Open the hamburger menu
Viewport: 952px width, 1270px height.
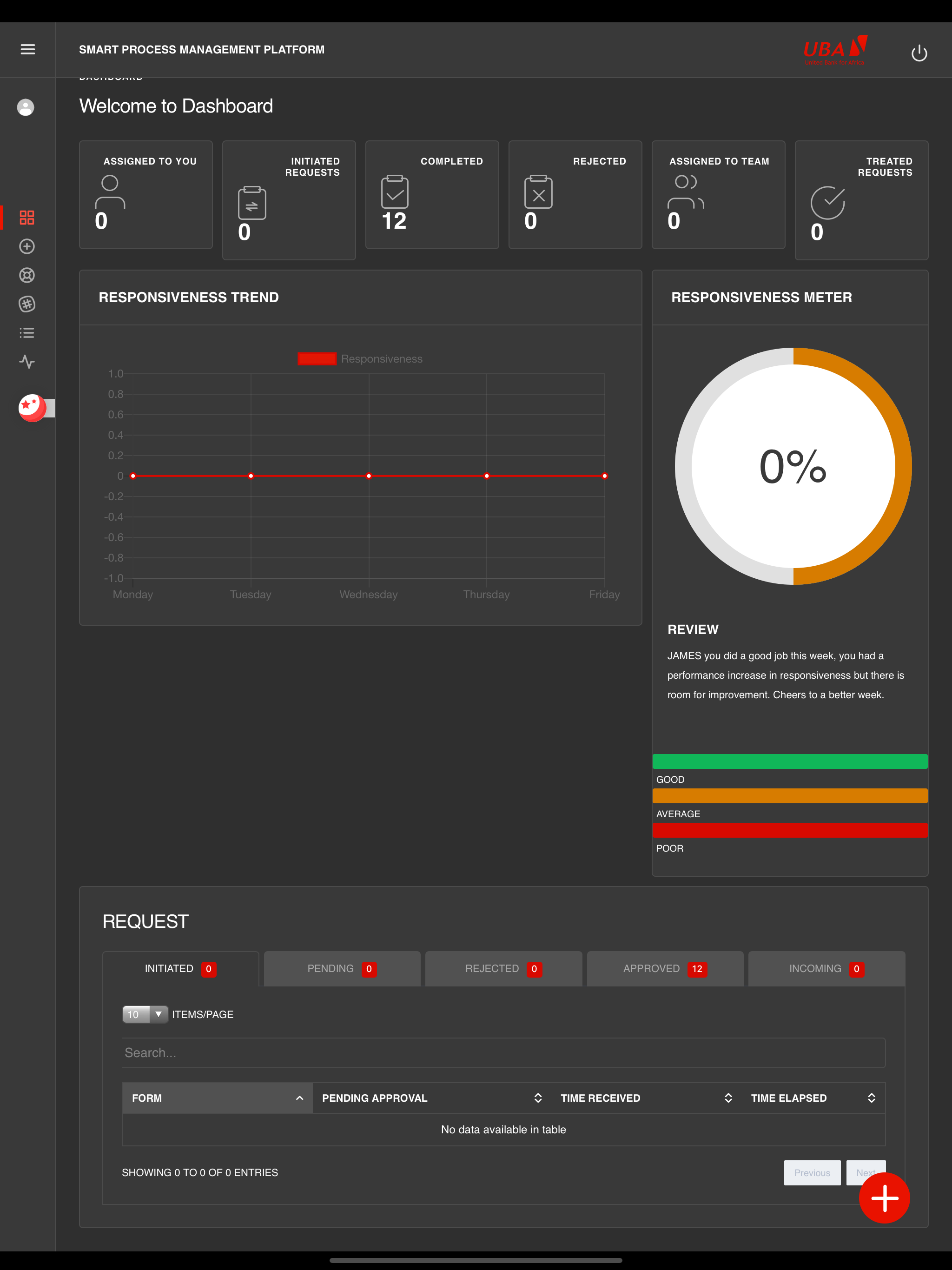pyautogui.click(x=27, y=49)
